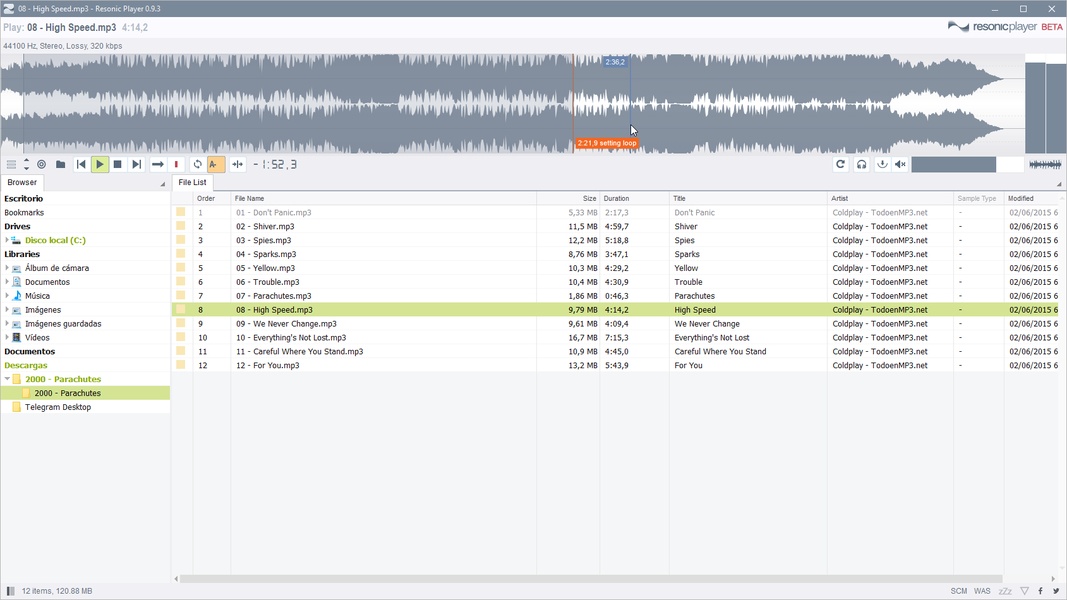Viewport: 1067px width, 600px height.
Task: Sort by Duration column header
Action: click(634, 199)
